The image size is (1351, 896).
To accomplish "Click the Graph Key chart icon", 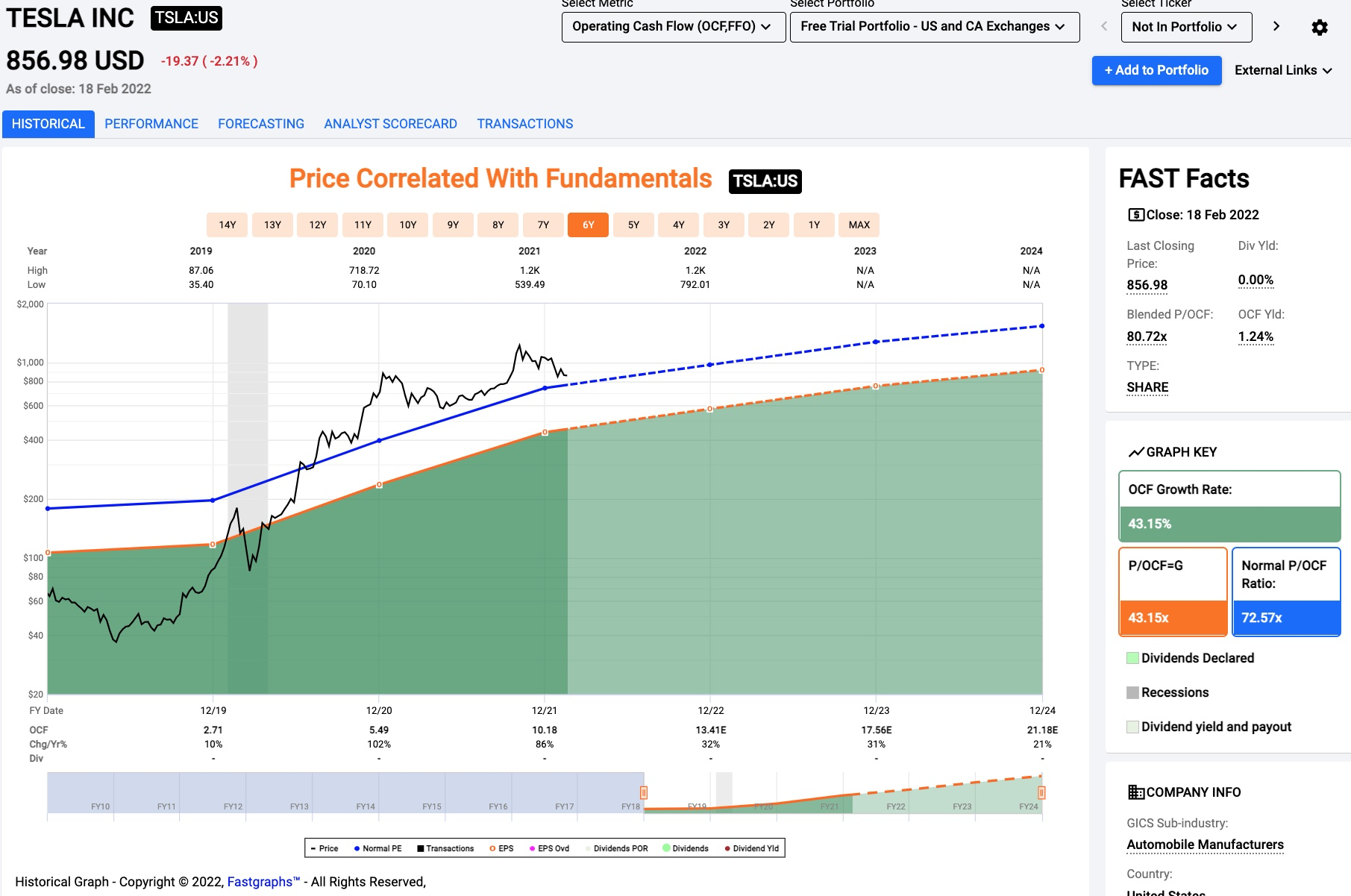I will coord(1135,452).
